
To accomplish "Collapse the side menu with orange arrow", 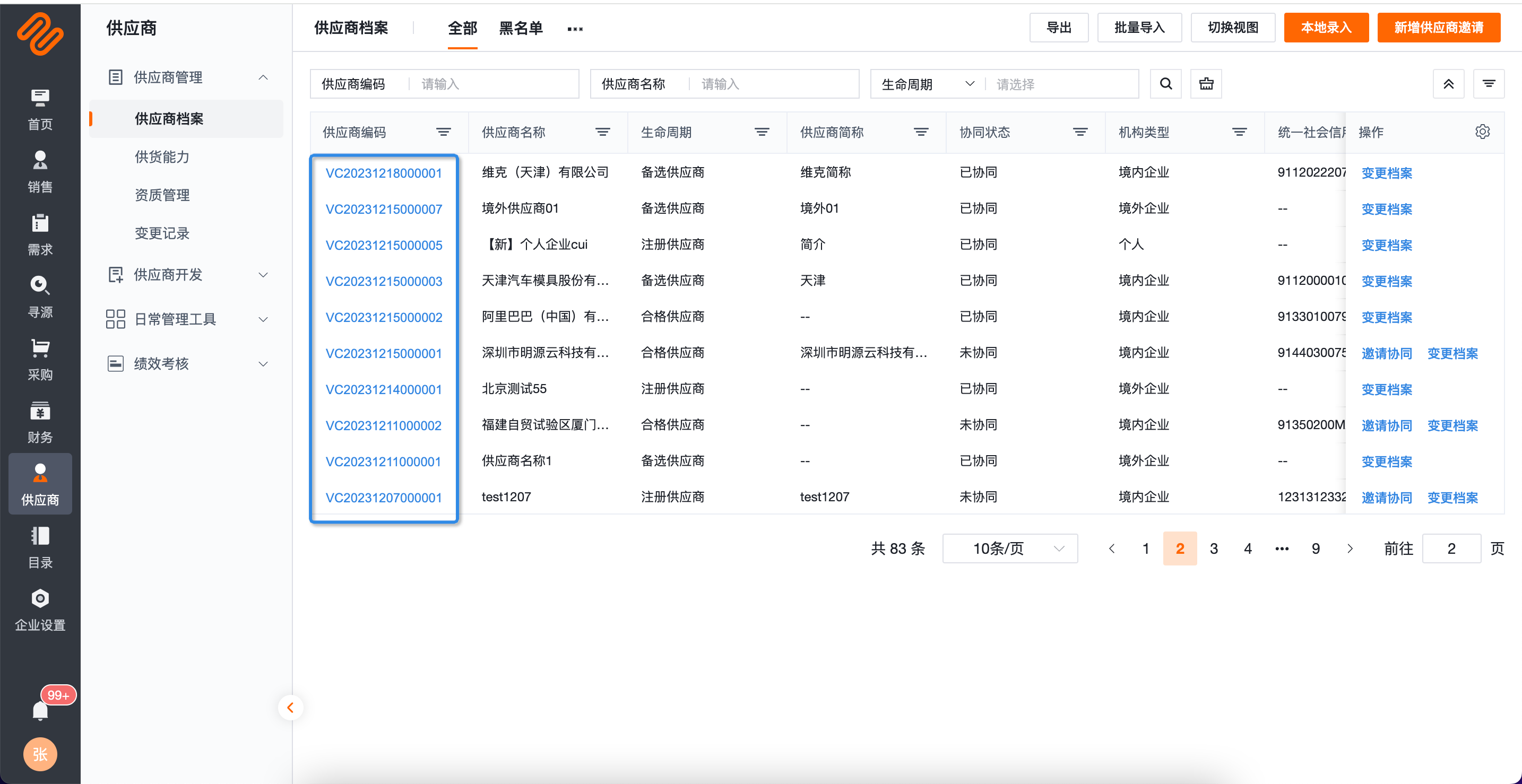I will point(290,707).
